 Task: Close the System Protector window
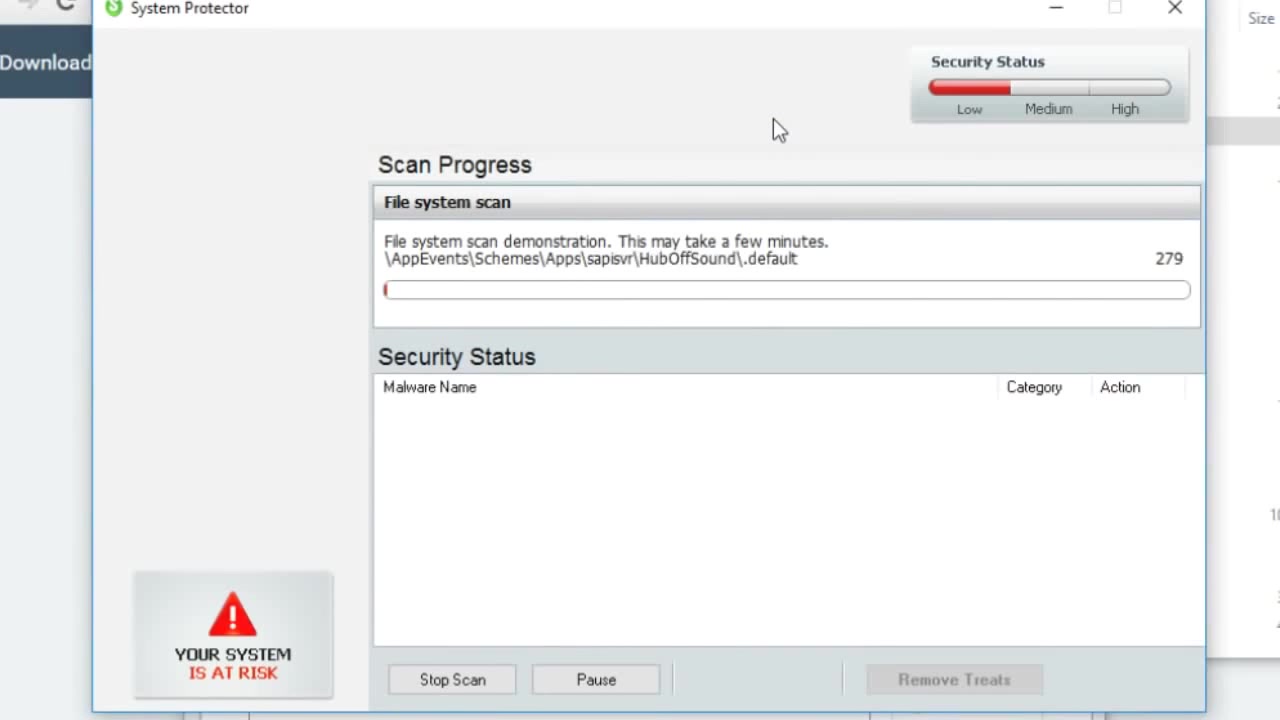pyautogui.click(x=1175, y=8)
